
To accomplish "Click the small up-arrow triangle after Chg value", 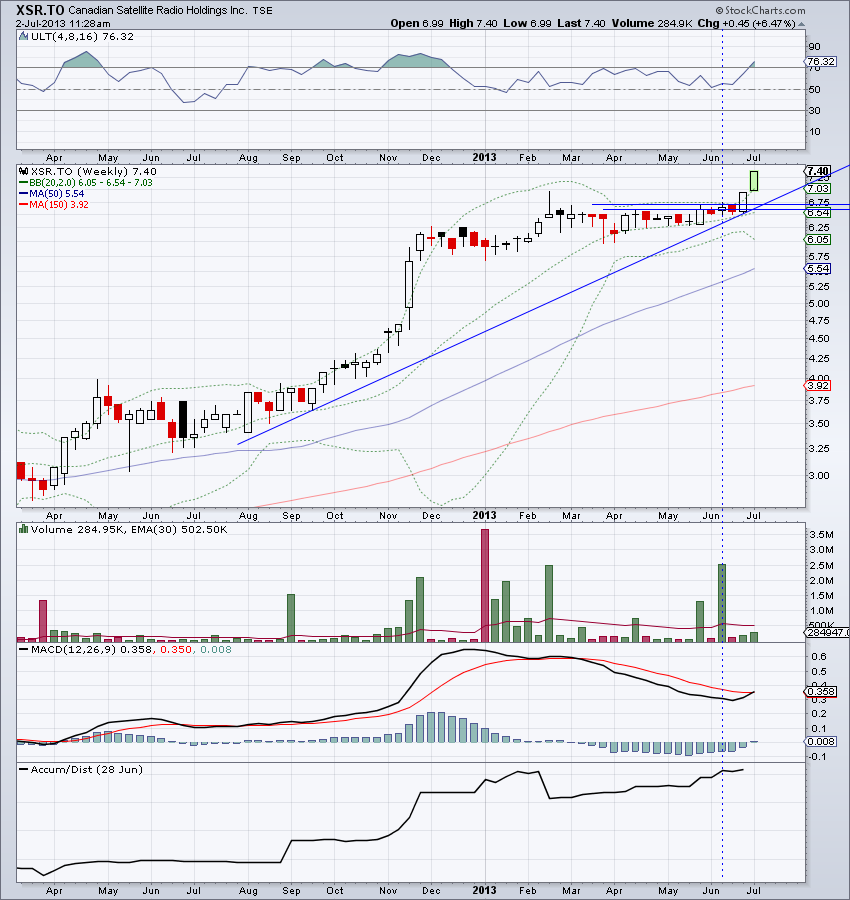I will pos(801,24).
